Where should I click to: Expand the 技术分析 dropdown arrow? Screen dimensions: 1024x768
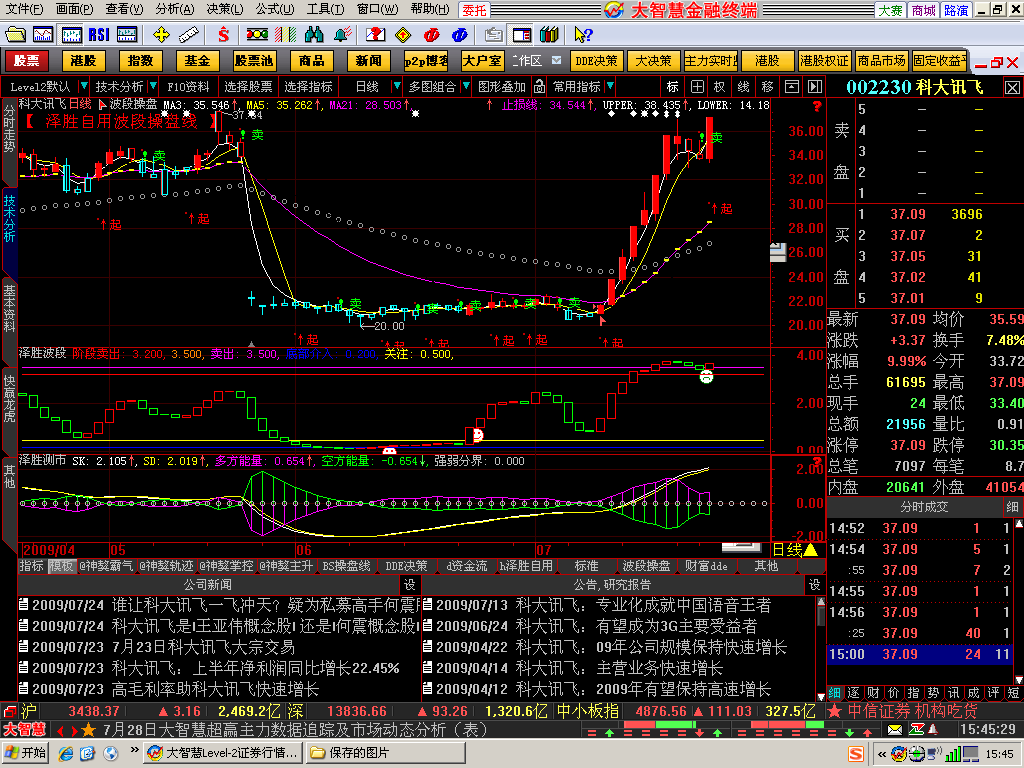153,86
